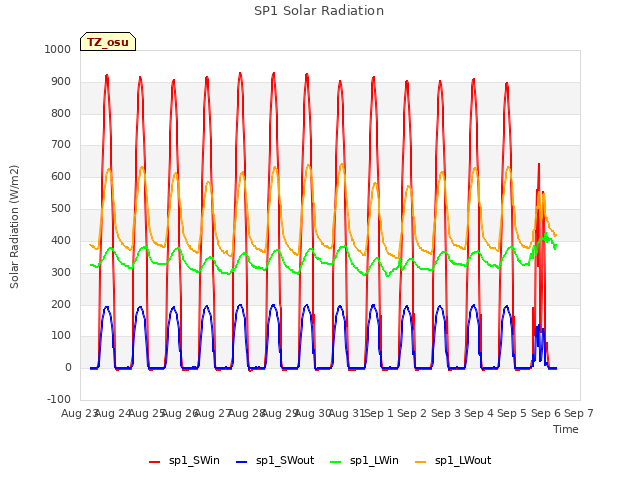The height and width of the screenshot is (480, 640).
Task: Click the 200 y-axis tick label
Action: [x=61, y=304]
